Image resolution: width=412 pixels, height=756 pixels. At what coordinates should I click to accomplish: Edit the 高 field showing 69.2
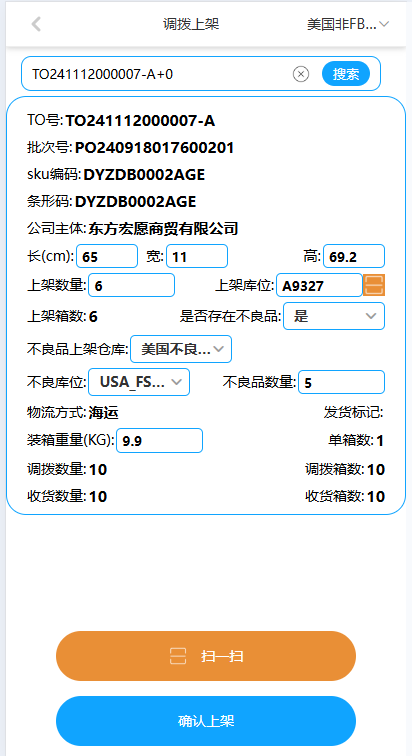354,256
